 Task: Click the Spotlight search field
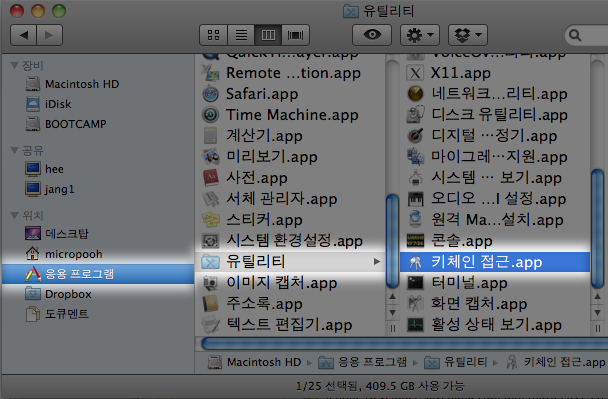tap(586, 35)
